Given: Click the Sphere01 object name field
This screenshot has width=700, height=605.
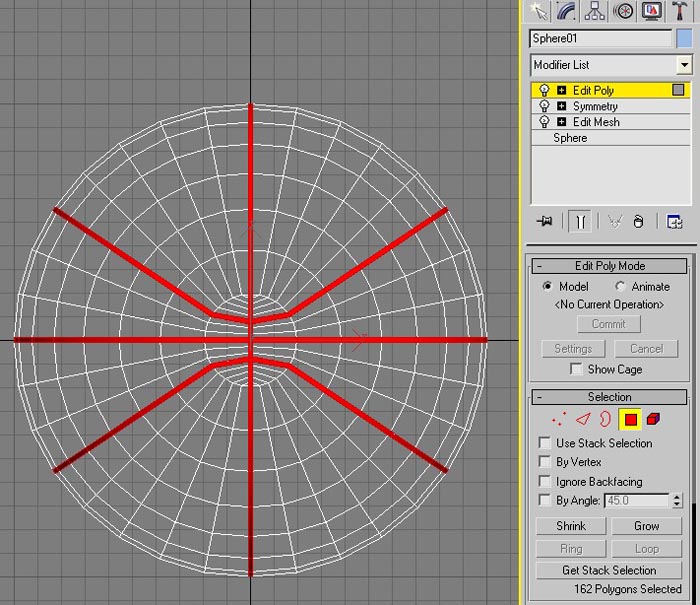Looking at the screenshot, I should coord(600,38).
